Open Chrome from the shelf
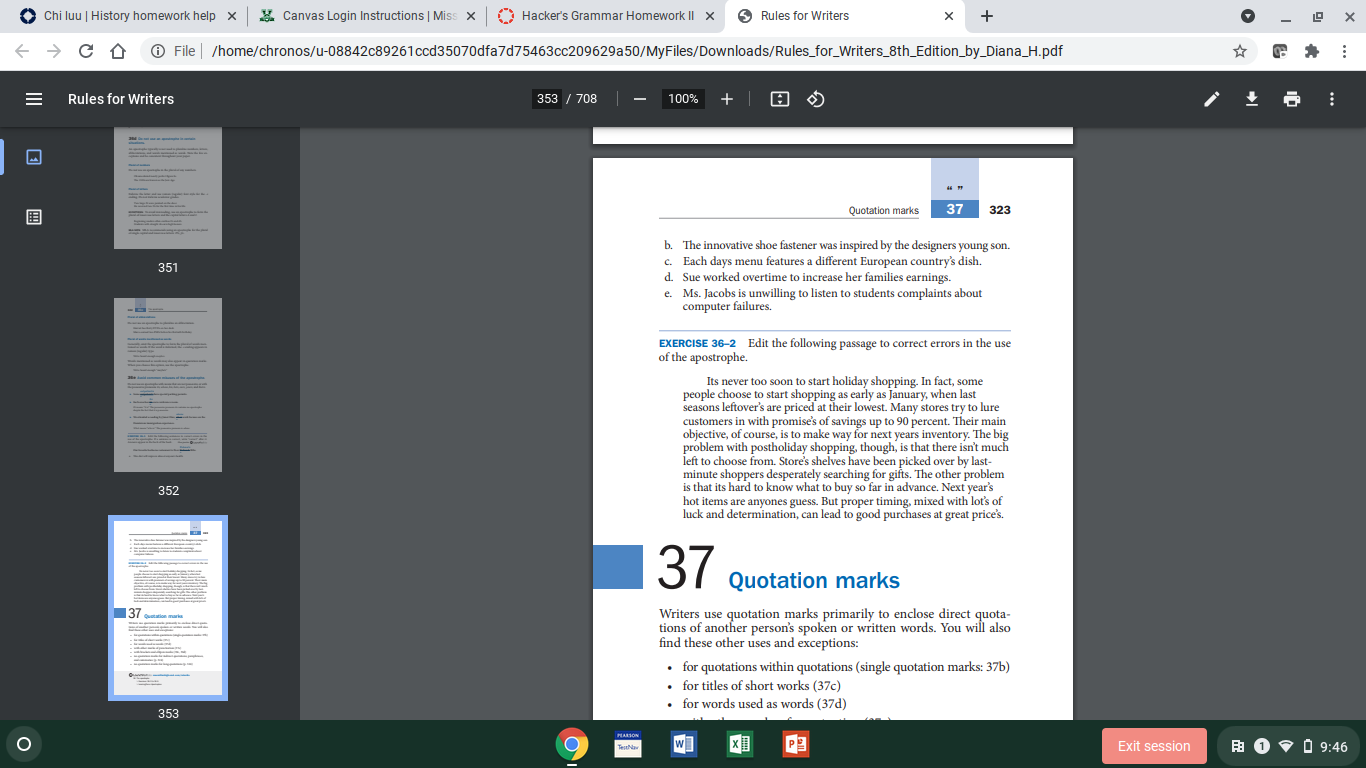This screenshot has height=768, width=1366. [x=572, y=745]
